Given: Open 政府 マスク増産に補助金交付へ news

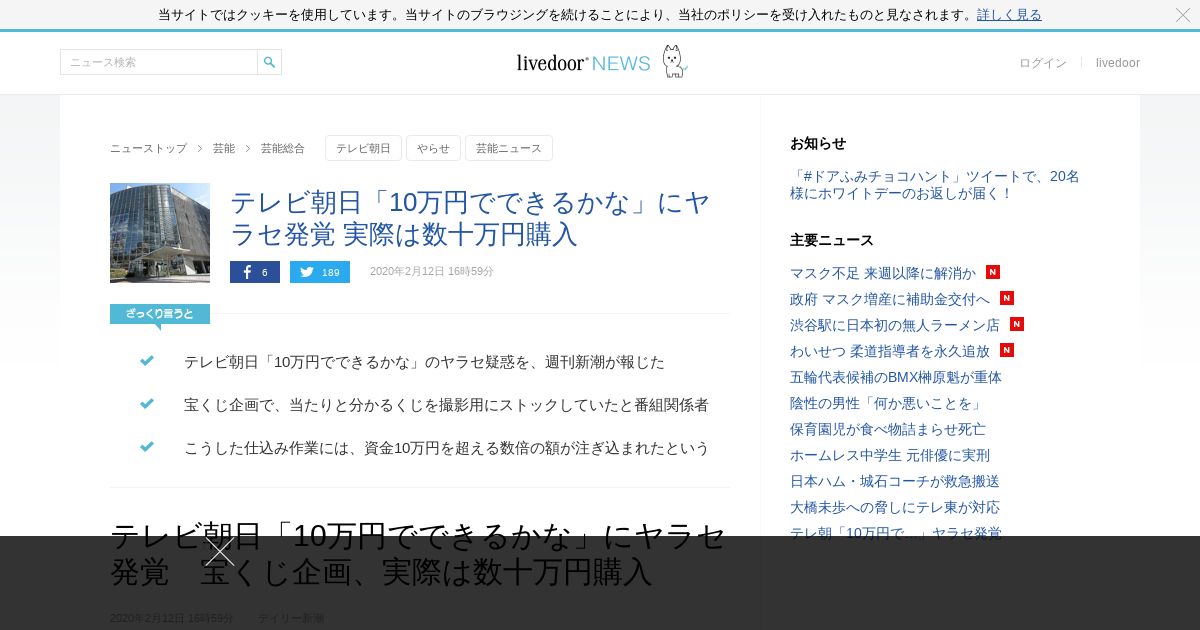Looking at the screenshot, I should 890,299.
